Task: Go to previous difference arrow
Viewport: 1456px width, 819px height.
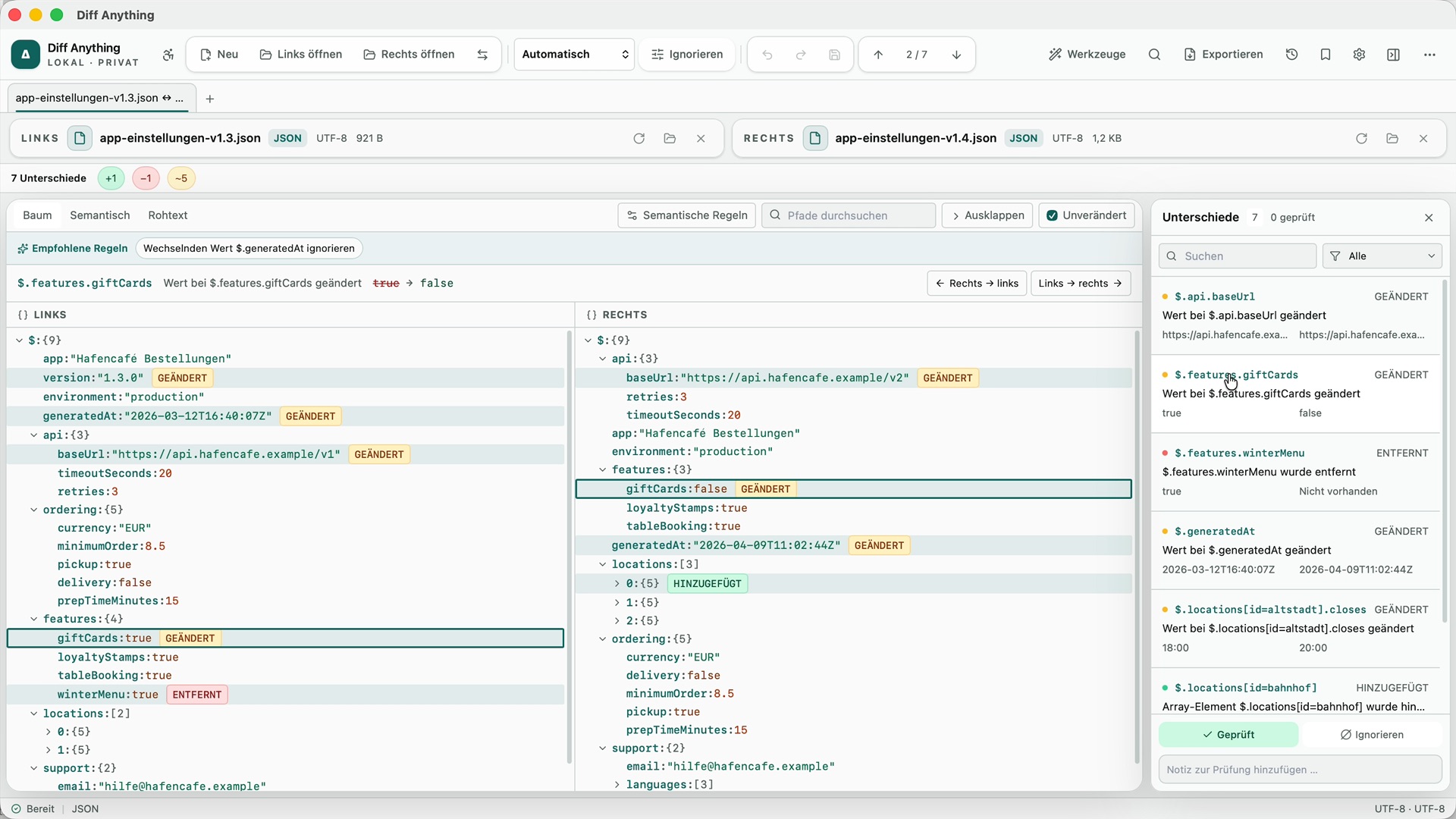Action: pos(878,55)
